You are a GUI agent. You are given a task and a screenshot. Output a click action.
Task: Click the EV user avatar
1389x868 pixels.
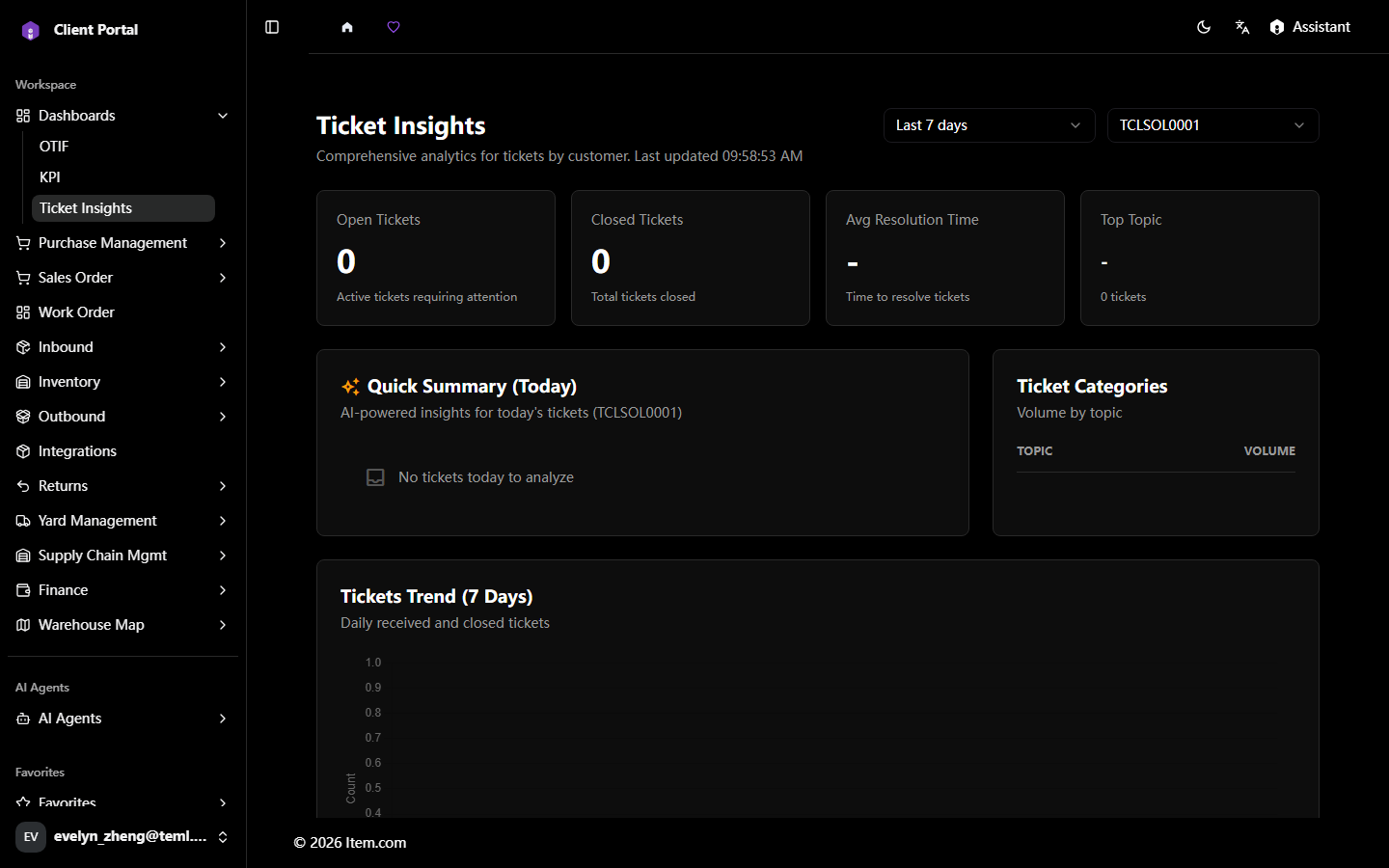(31, 836)
